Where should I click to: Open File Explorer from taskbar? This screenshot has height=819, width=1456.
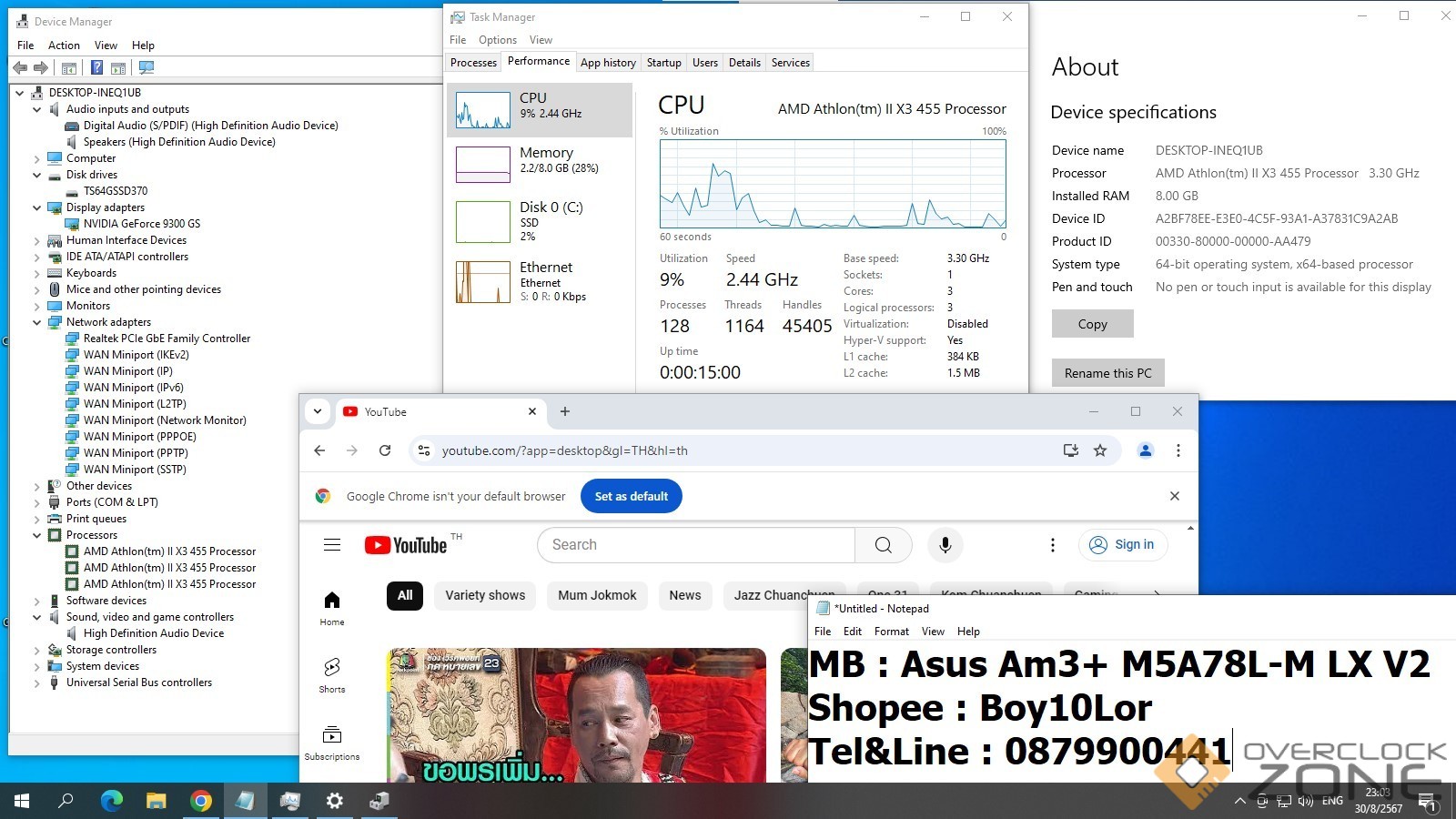157,801
